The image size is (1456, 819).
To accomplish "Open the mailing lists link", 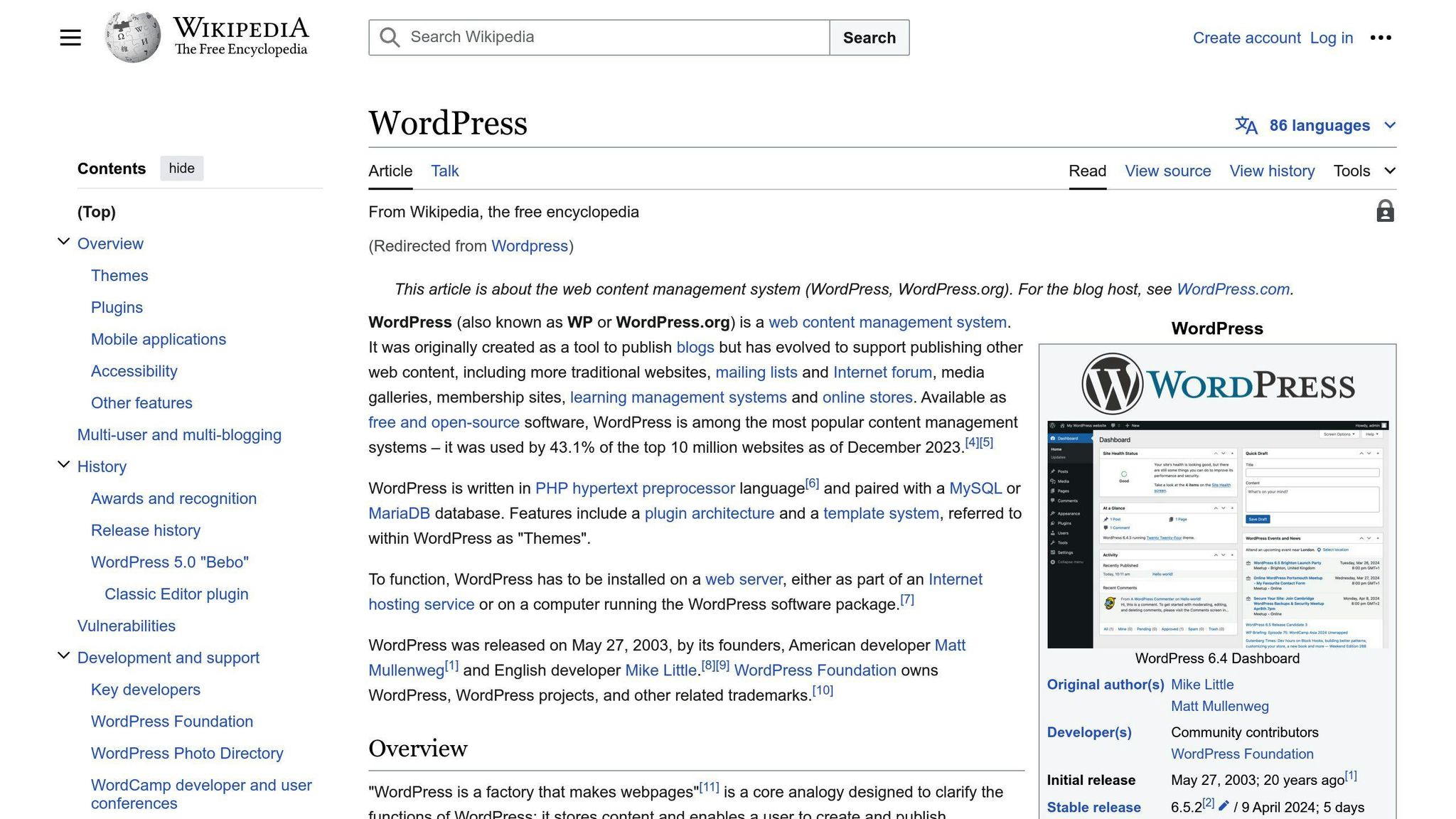I will point(756,373).
